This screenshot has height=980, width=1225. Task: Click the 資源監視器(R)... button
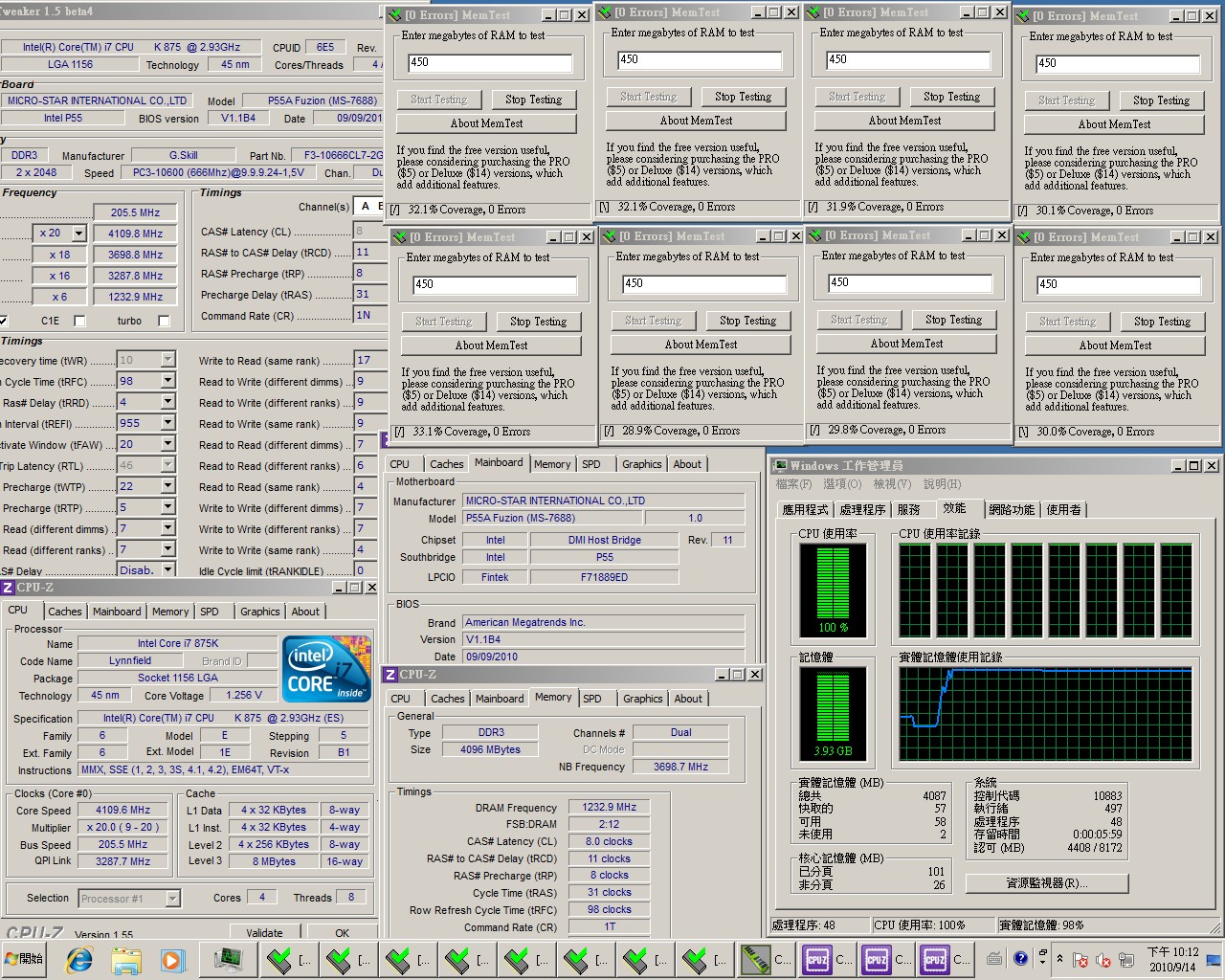(x=1046, y=883)
